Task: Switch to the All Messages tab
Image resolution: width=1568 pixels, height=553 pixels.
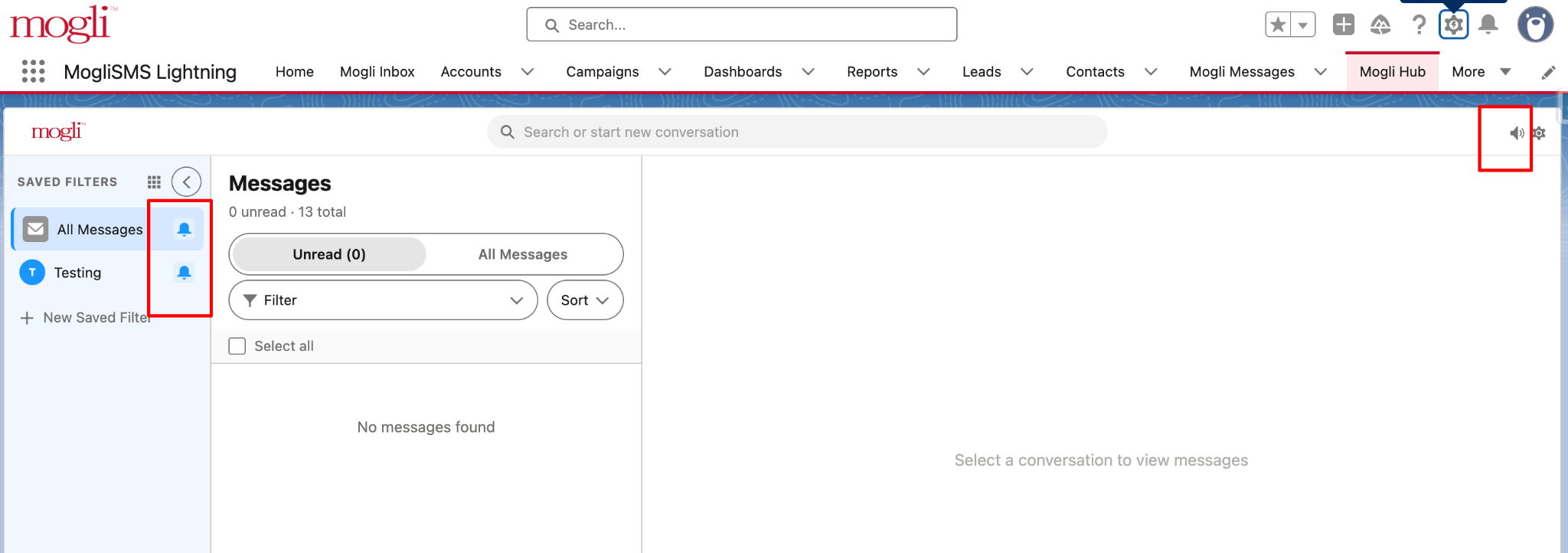Action: [523, 254]
